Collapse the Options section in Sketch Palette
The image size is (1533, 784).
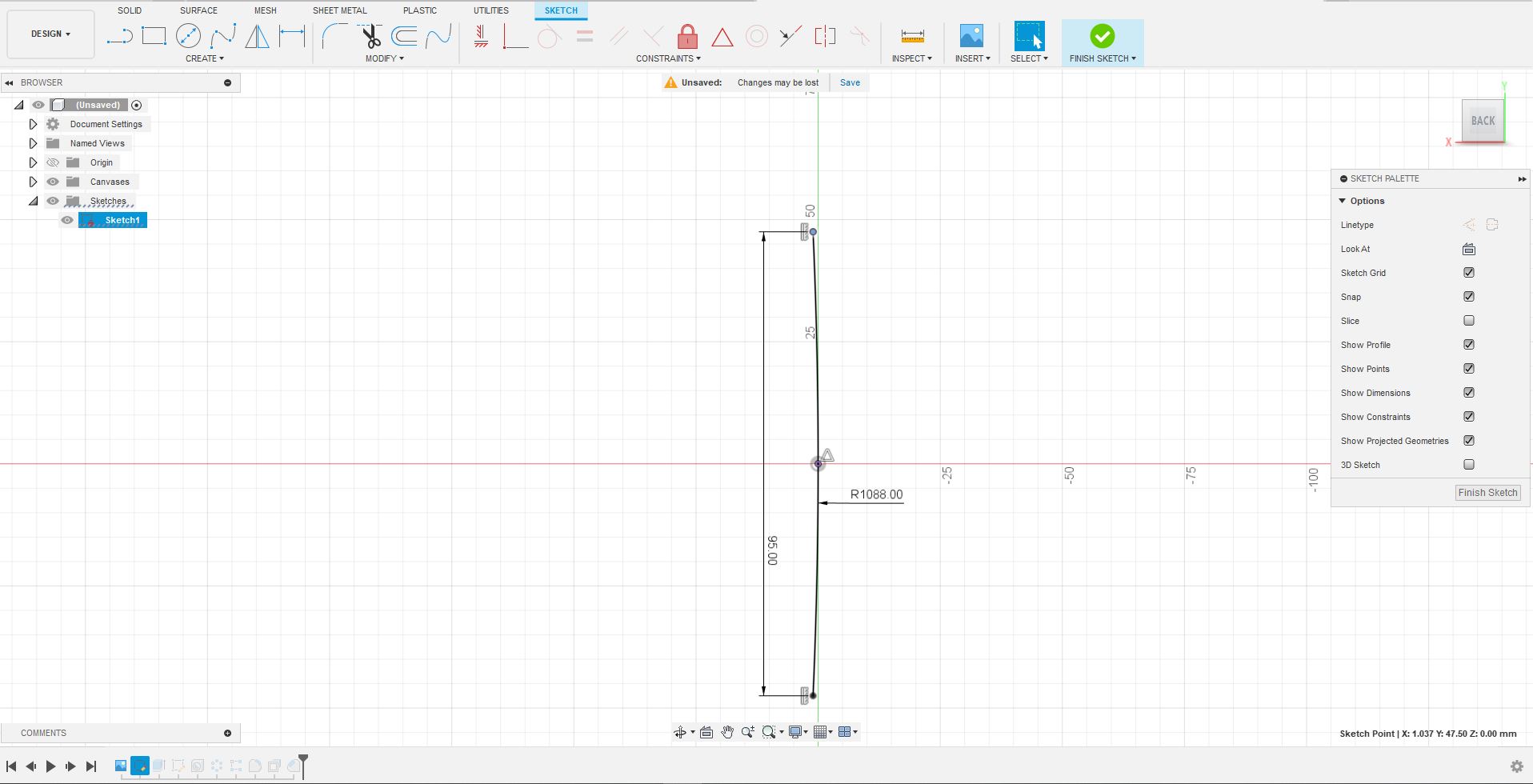1343,201
